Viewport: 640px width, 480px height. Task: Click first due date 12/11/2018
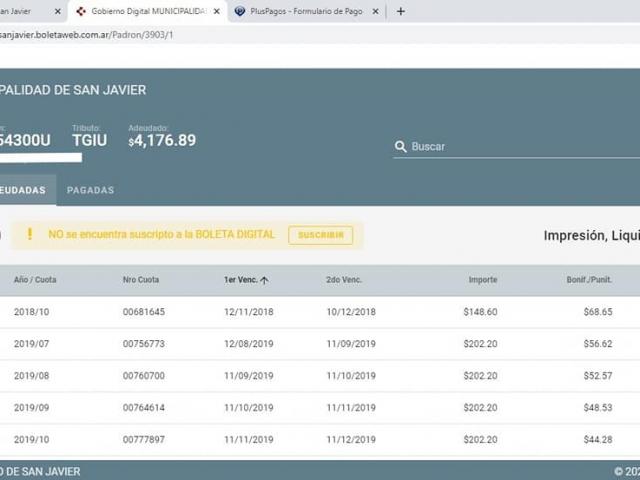point(249,312)
